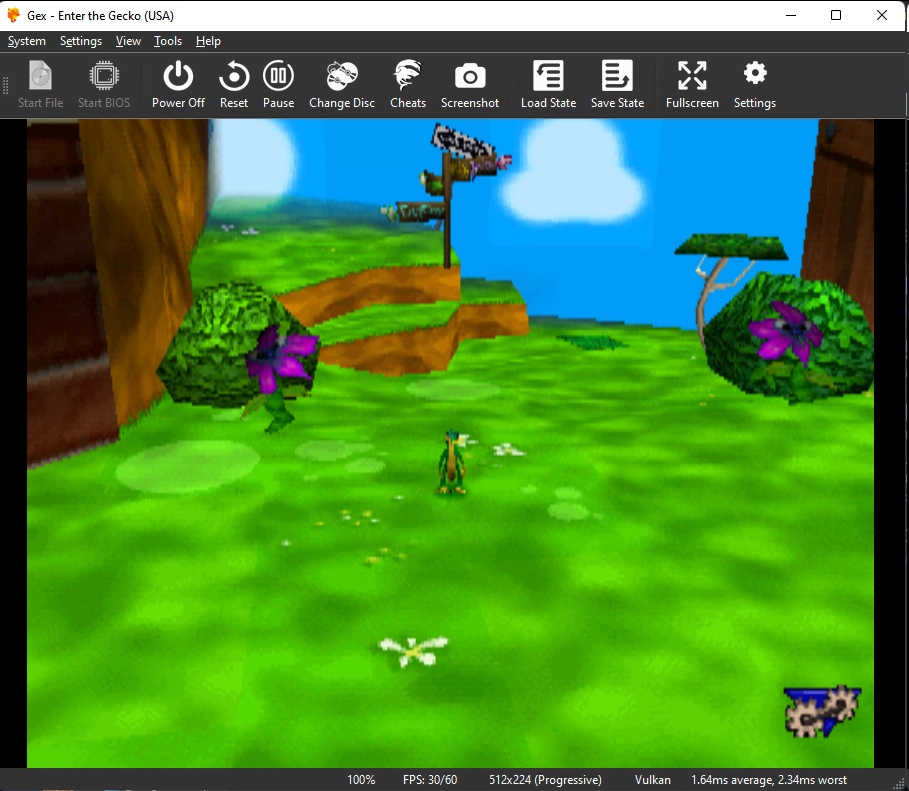Click the application icon in title bar
Image resolution: width=909 pixels, height=791 pixels.
pyautogui.click(x=13, y=15)
